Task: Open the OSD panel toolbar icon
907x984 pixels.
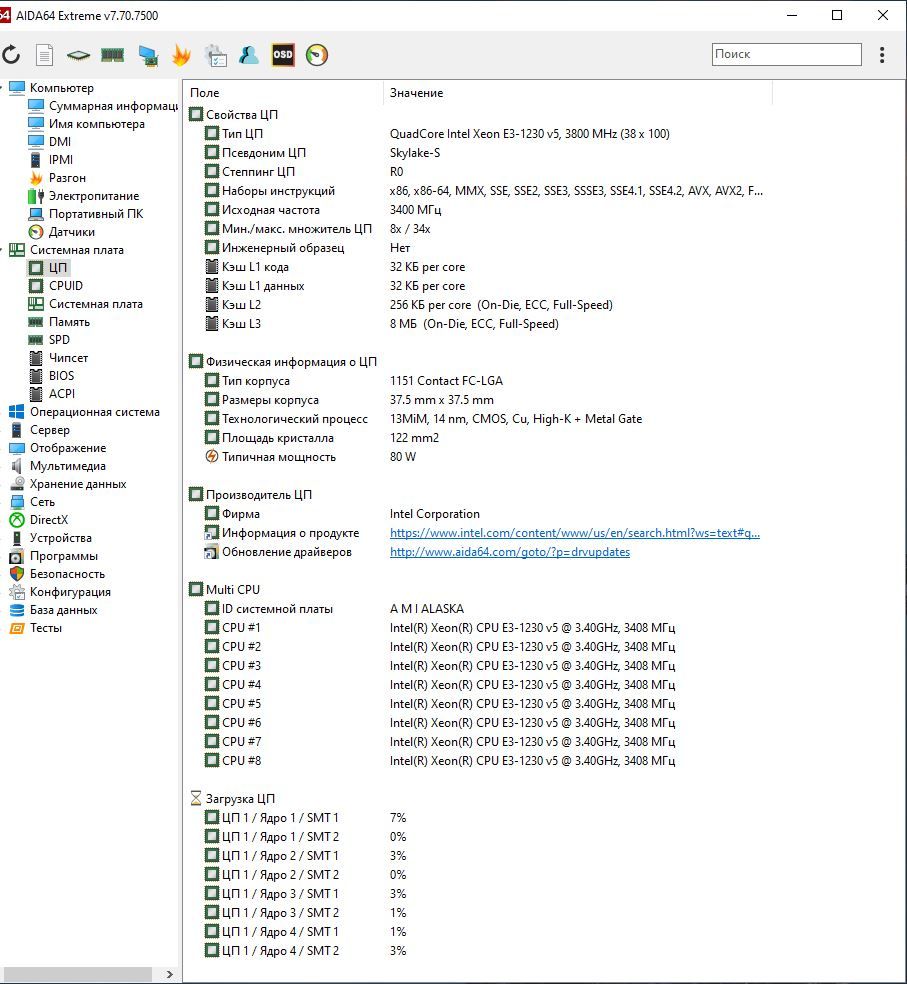Action: pos(283,55)
